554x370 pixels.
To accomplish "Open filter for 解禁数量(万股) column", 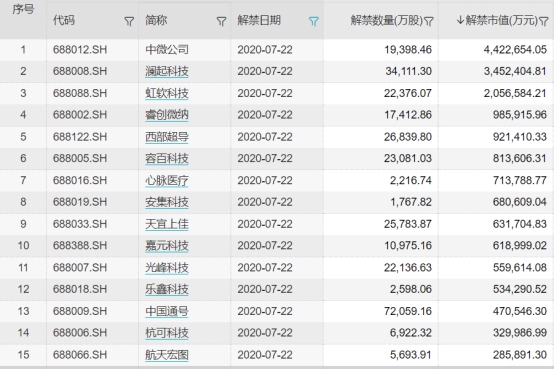I will [428, 22].
